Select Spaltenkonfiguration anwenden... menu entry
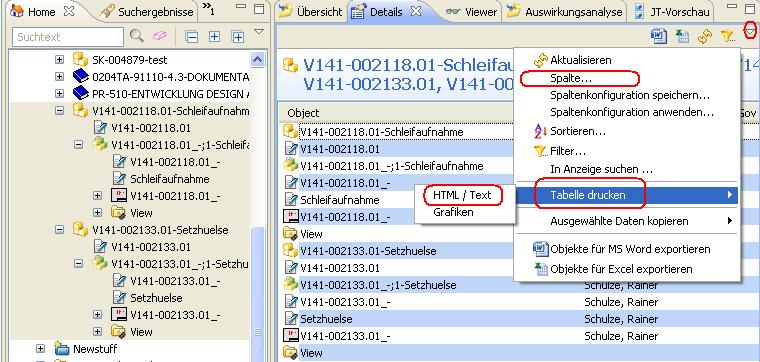The image size is (760, 362). [632, 112]
